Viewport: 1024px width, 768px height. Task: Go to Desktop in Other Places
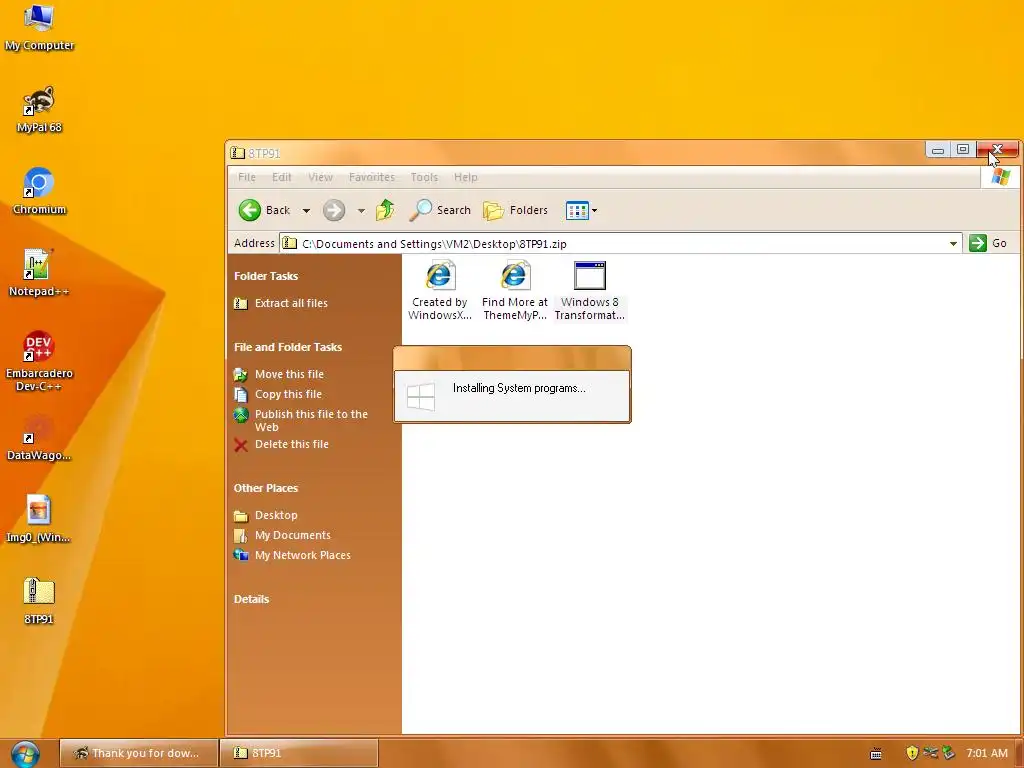[276, 515]
